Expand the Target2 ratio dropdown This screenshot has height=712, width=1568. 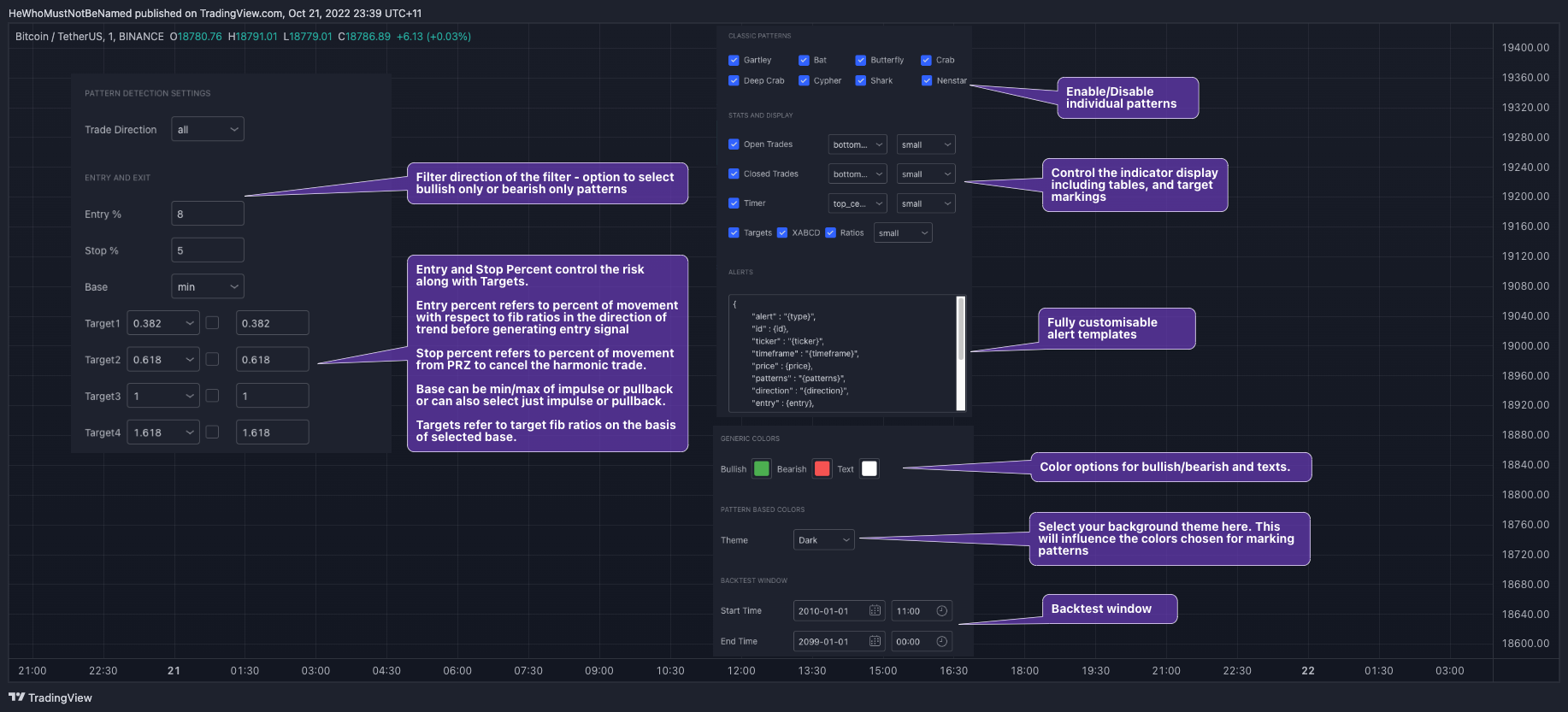pos(163,360)
